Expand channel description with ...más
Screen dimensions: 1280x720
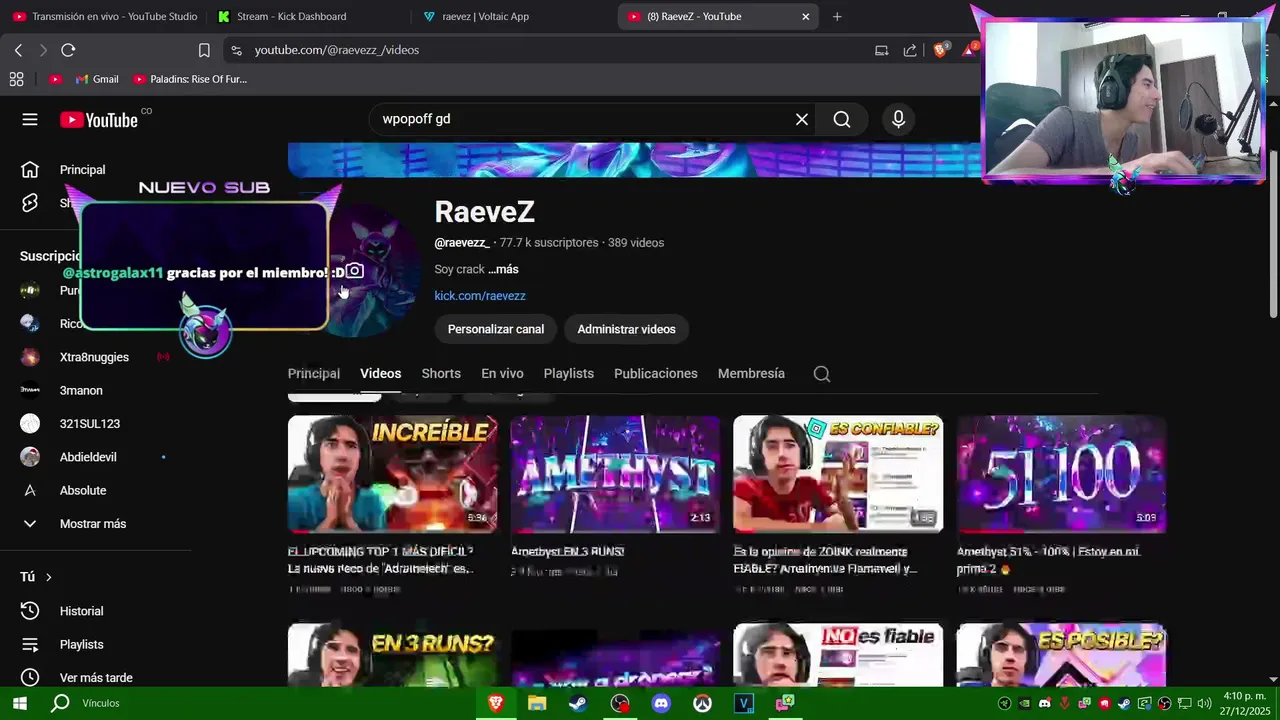tap(503, 269)
